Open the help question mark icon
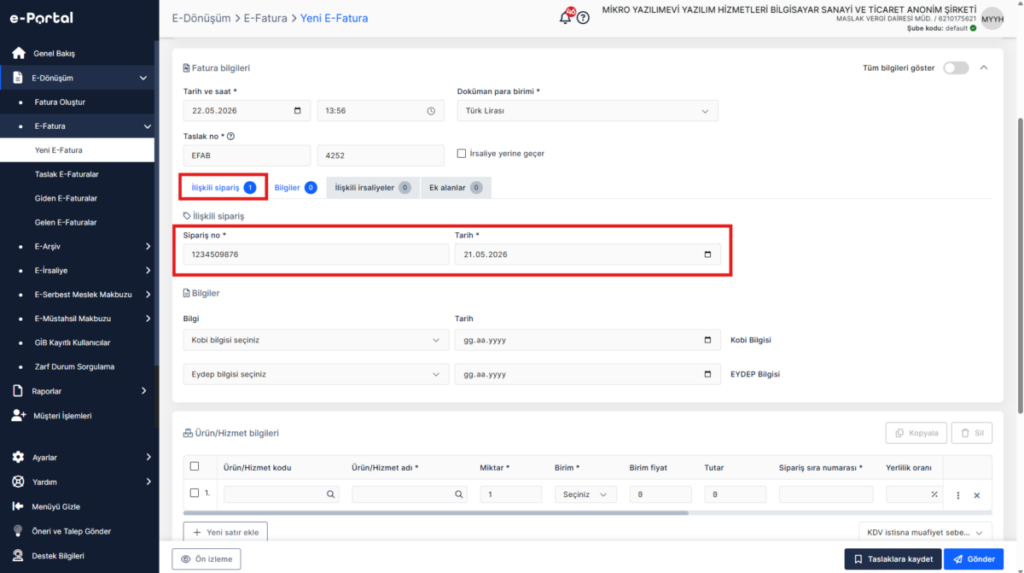 pos(583,18)
